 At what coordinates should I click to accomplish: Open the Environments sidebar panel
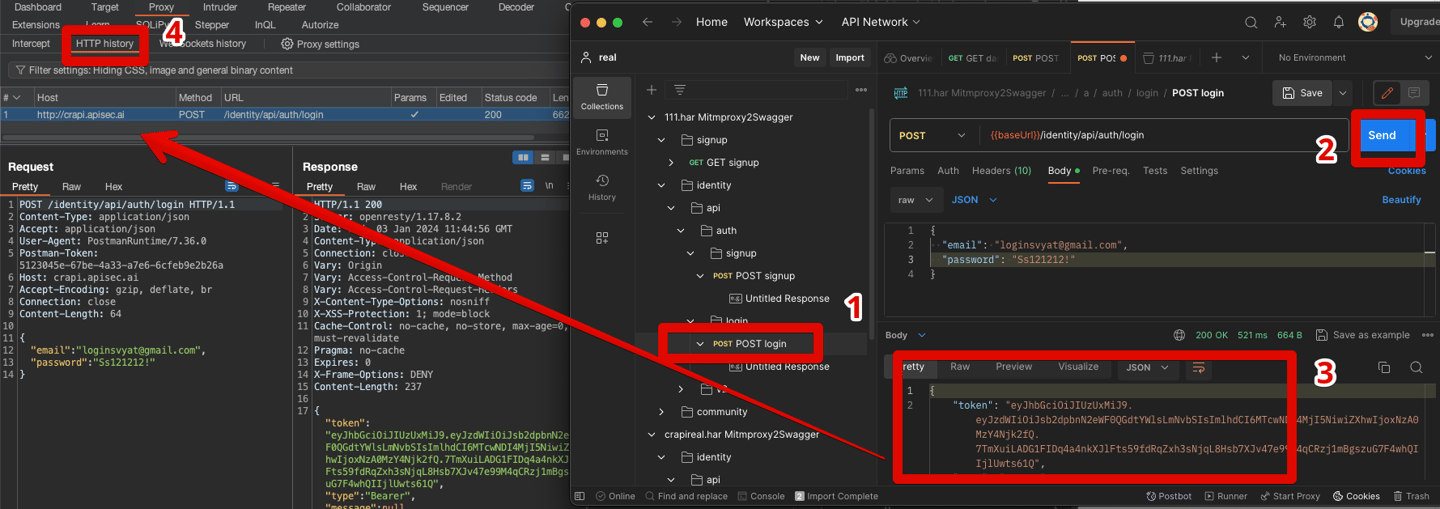[x=602, y=142]
